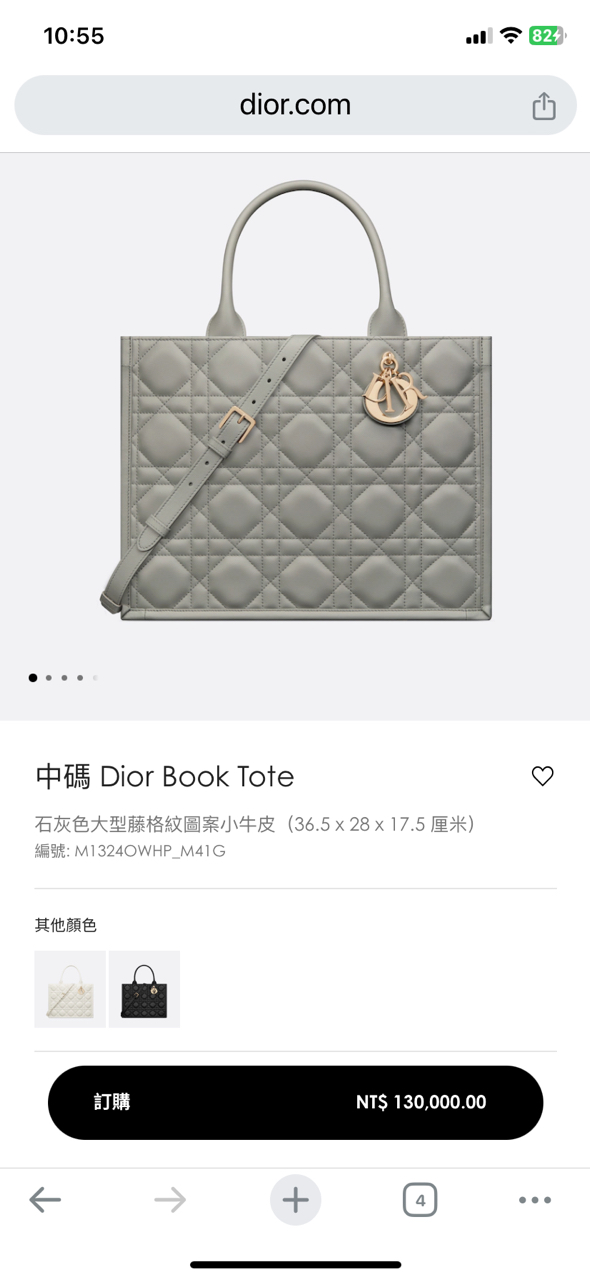The width and height of the screenshot is (590, 1280).
Task: Tap the grey Book Tote product image
Action: [295, 400]
